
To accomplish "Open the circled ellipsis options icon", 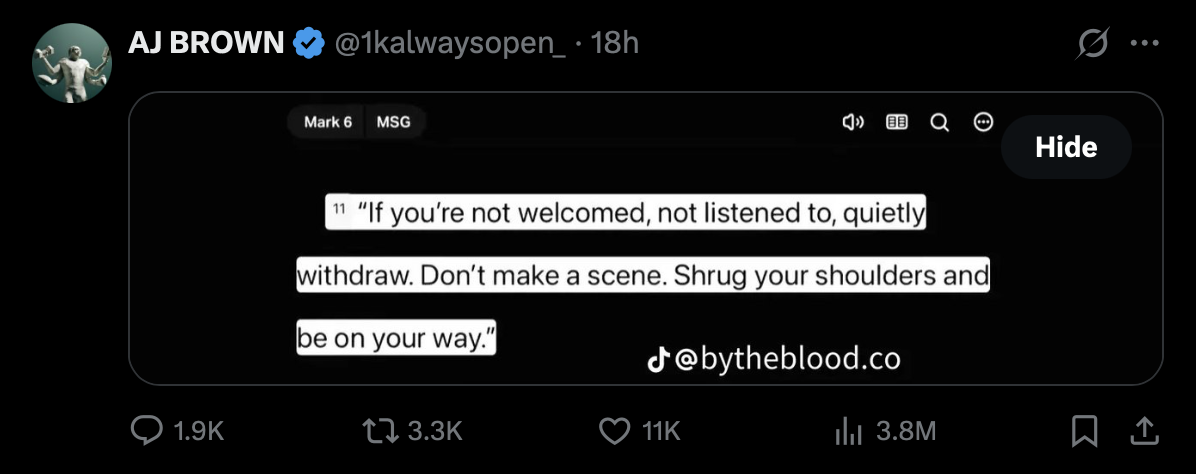I will point(983,122).
